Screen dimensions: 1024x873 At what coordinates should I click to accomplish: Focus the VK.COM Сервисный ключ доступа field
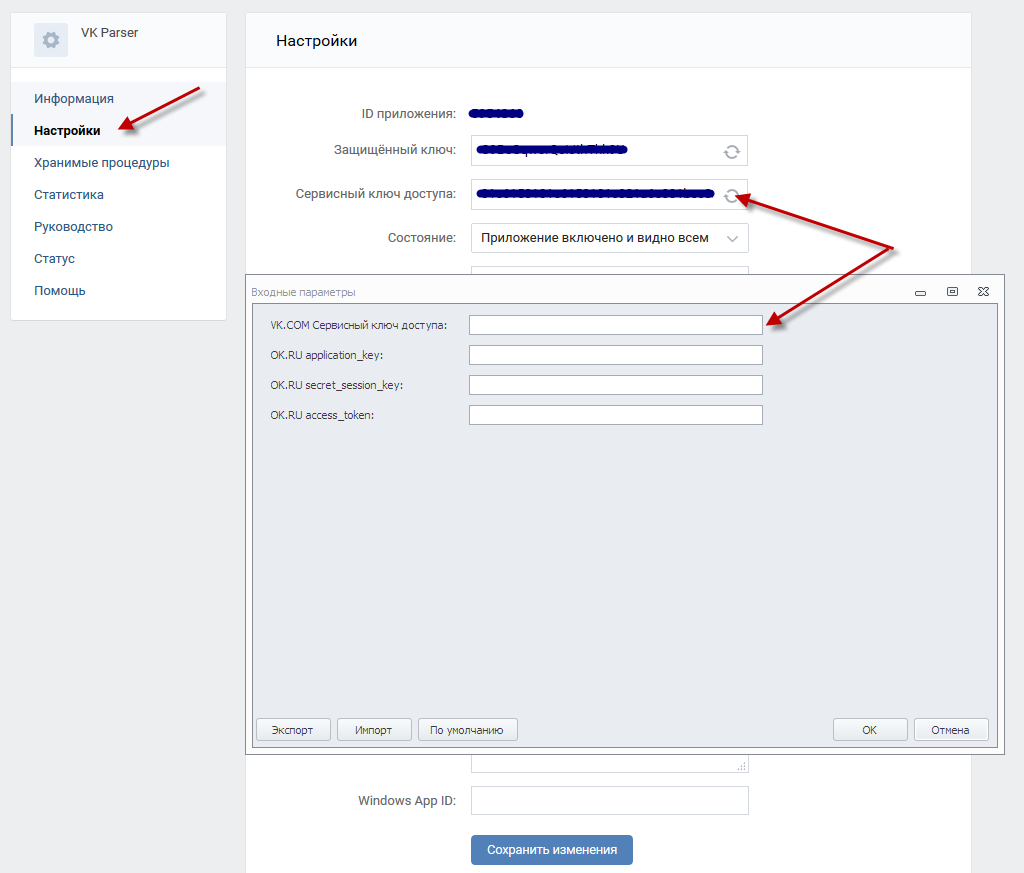pyautogui.click(x=615, y=325)
